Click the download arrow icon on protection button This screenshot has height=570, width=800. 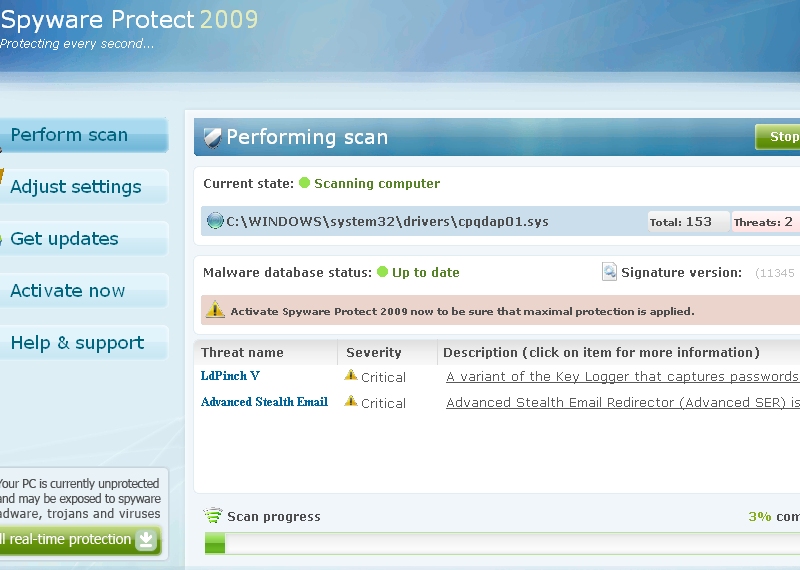pyautogui.click(x=146, y=540)
